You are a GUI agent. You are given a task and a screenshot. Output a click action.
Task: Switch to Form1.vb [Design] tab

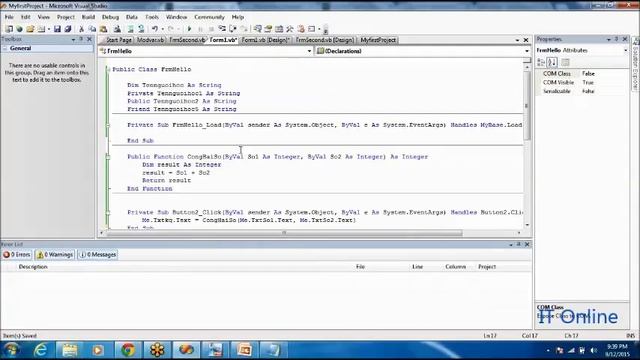[x=265, y=40]
